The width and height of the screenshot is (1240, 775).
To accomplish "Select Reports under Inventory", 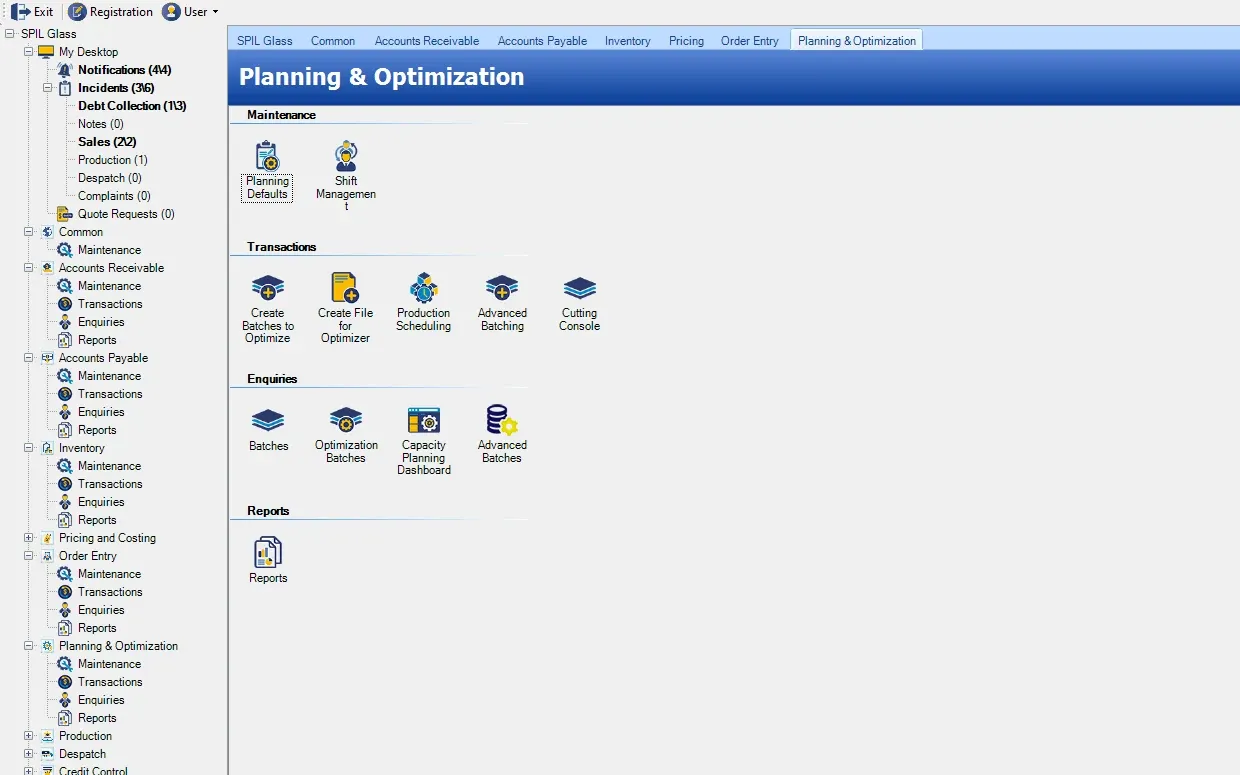I will pos(97,520).
